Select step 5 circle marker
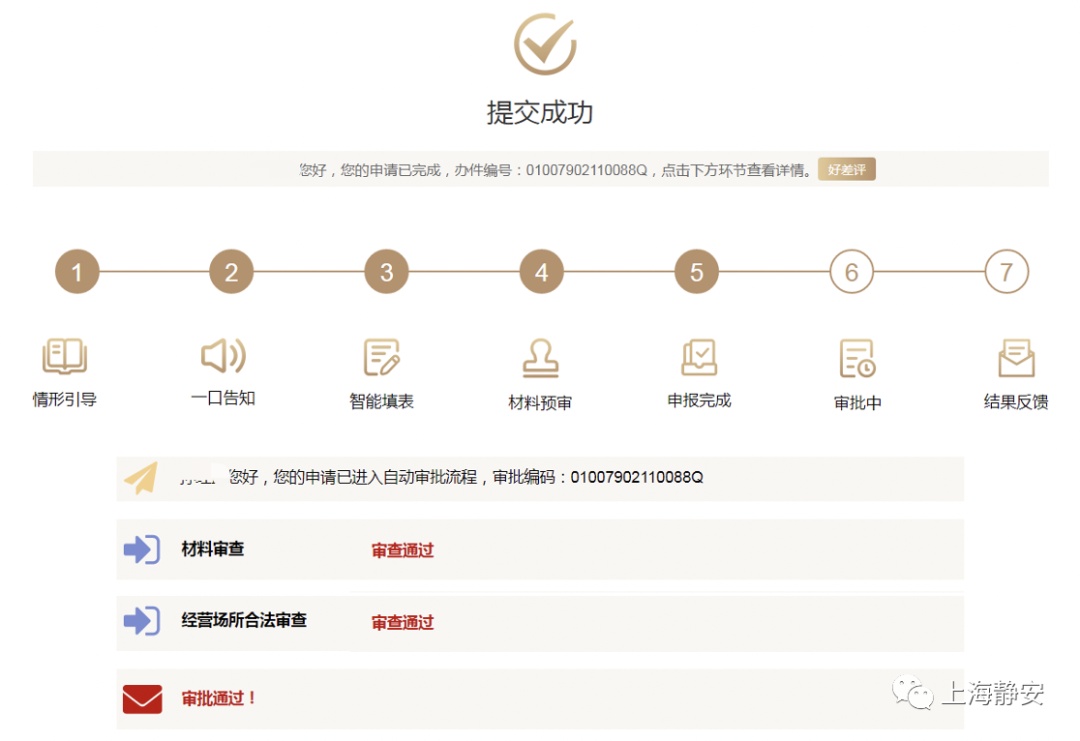This screenshot has width=1080, height=741. click(696, 272)
